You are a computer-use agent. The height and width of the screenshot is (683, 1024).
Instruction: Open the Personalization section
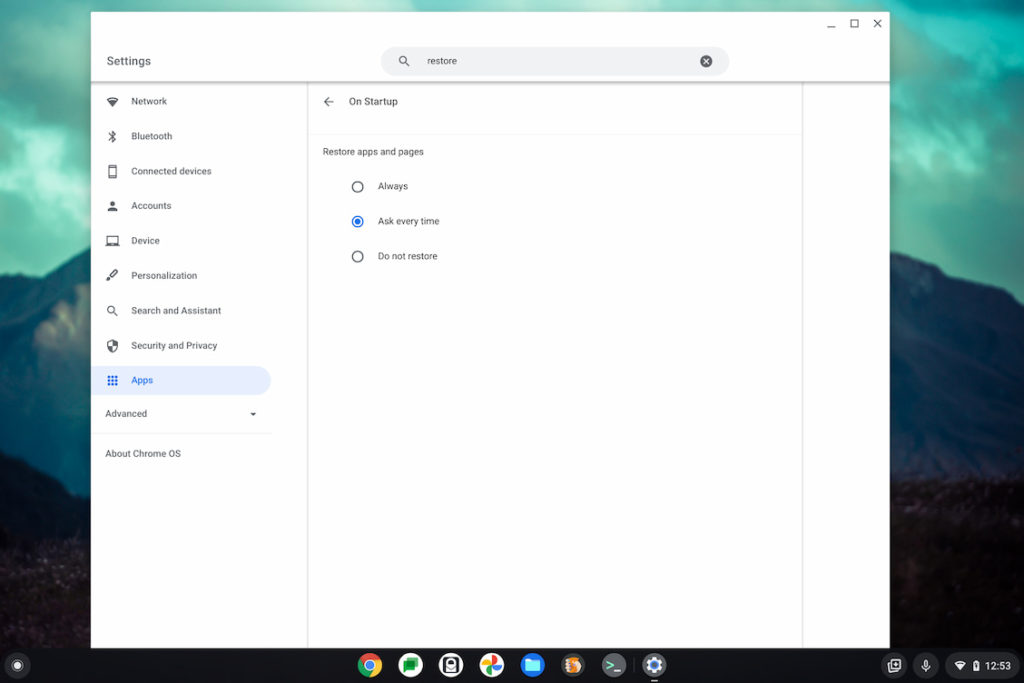click(181, 276)
